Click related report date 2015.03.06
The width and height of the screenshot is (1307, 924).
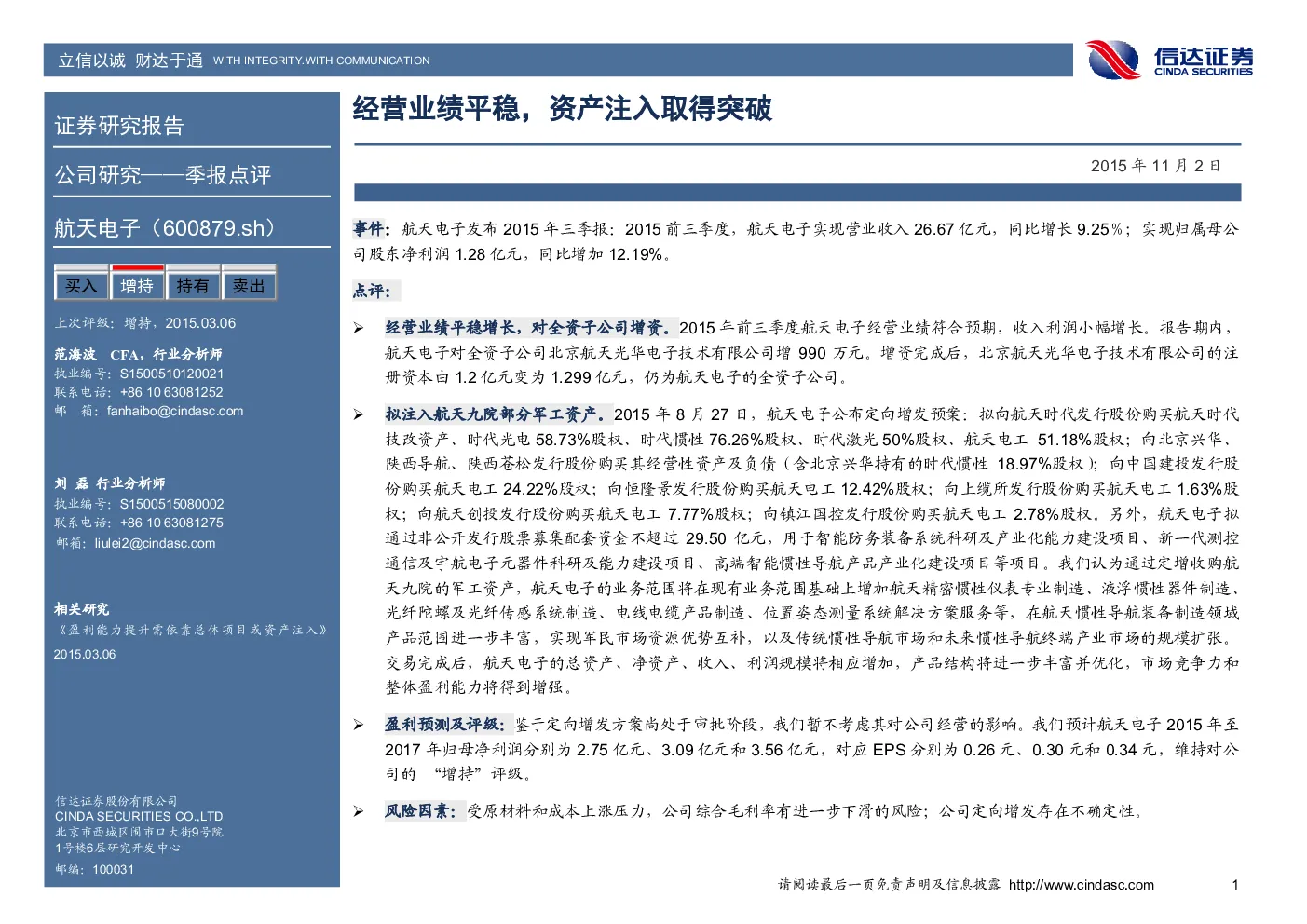click(85, 654)
